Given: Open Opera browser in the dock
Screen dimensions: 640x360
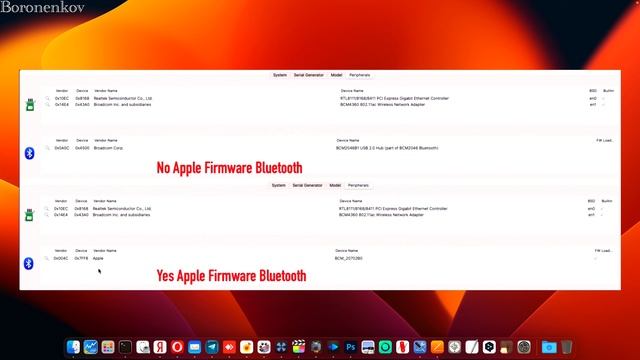Looking at the screenshot, I should (177, 347).
